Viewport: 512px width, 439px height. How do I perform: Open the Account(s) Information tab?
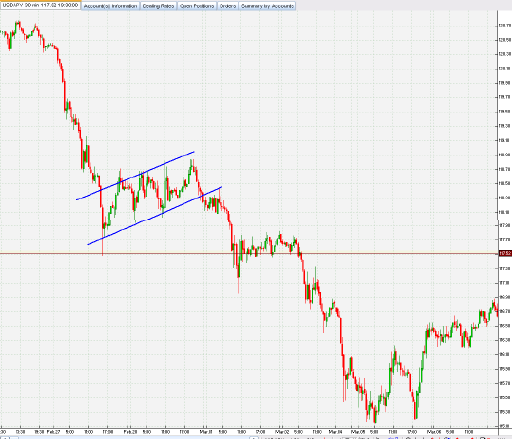[110, 6]
